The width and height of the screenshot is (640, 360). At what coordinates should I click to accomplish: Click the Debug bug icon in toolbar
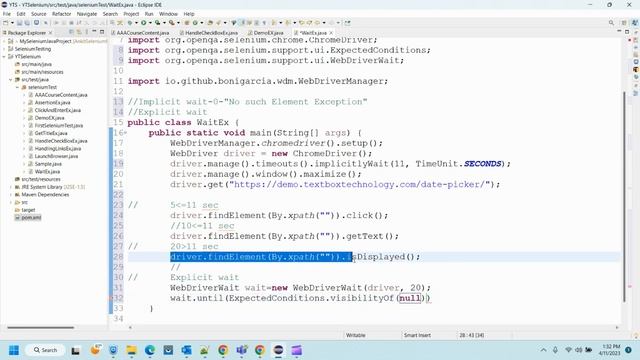[x=130, y=23]
